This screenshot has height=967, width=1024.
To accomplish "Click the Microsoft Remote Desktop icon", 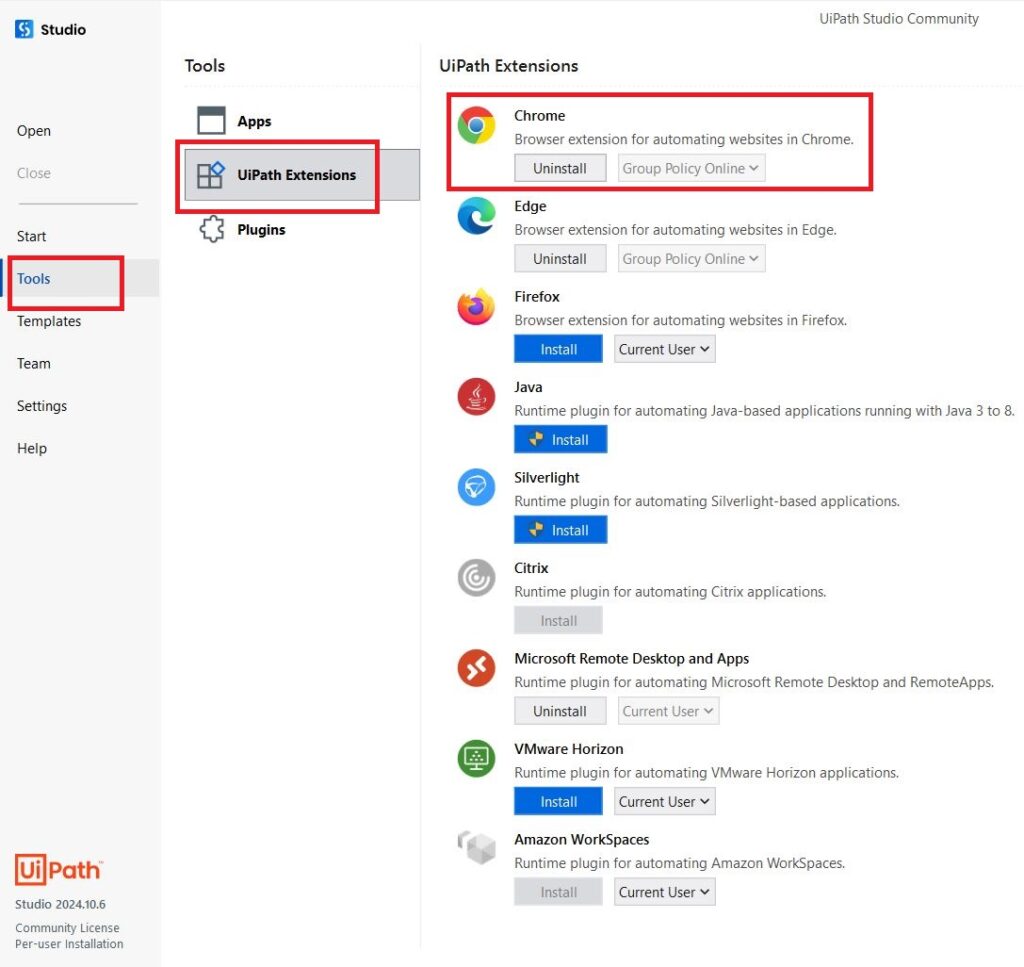I will click(477, 669).
